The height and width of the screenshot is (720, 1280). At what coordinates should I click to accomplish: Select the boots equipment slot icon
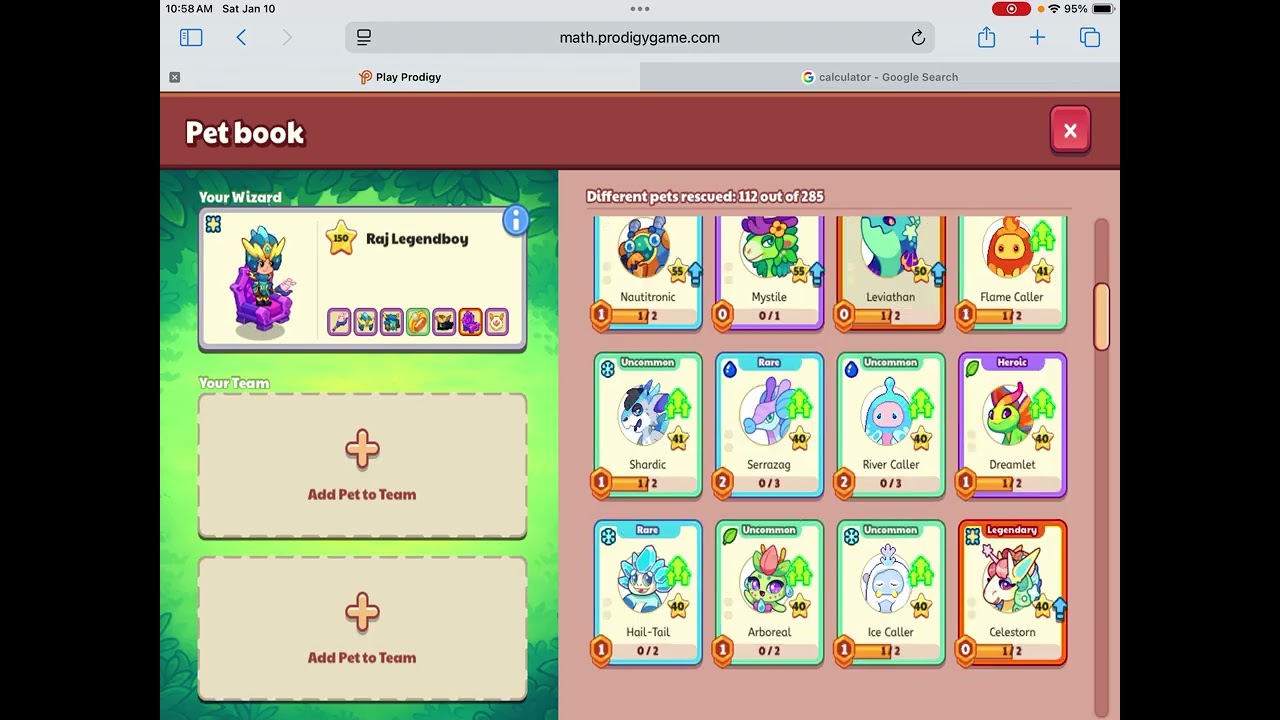[x=444, y=322]
